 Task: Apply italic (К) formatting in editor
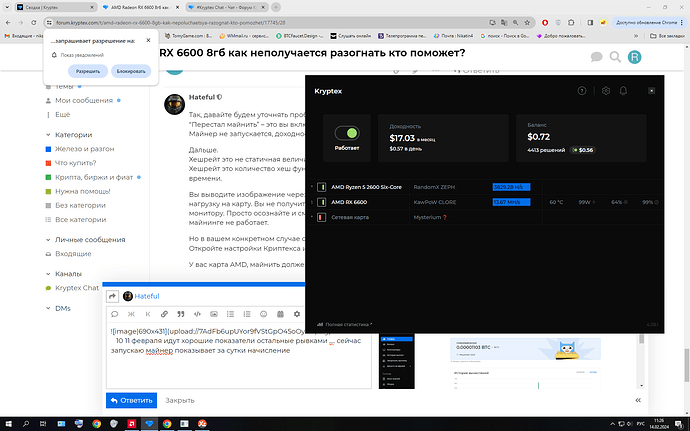(x=148, y=314)
